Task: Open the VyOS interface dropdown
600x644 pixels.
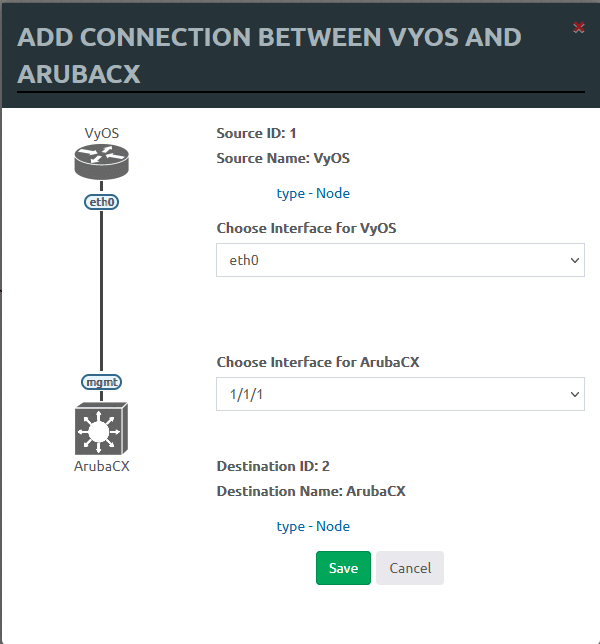Action: (400, 260)
